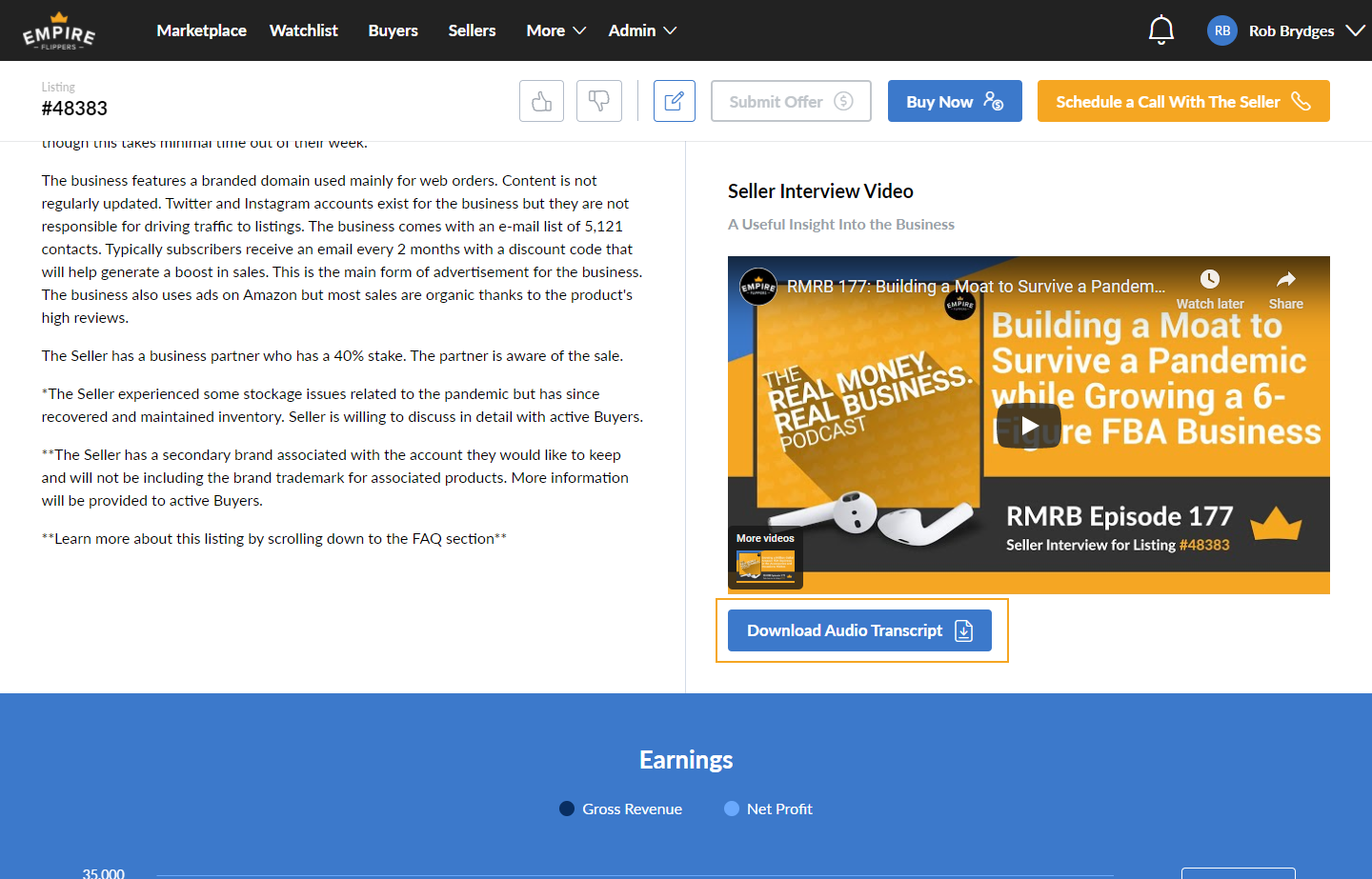Open the Marketplace menu item
This screenshot has width=1372, height=879.
pos(201,30)
